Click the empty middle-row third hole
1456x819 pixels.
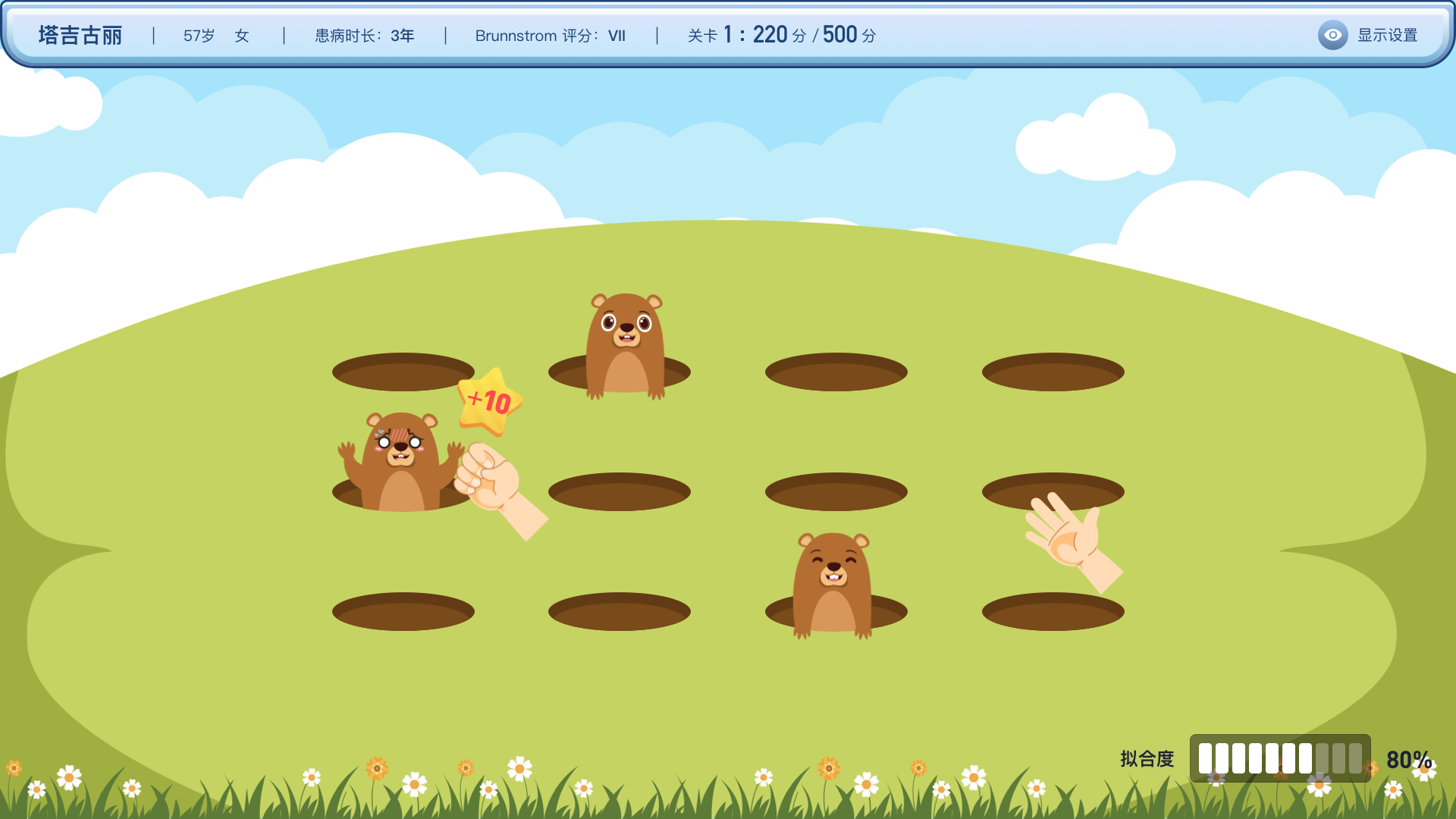tap(836, 492)
